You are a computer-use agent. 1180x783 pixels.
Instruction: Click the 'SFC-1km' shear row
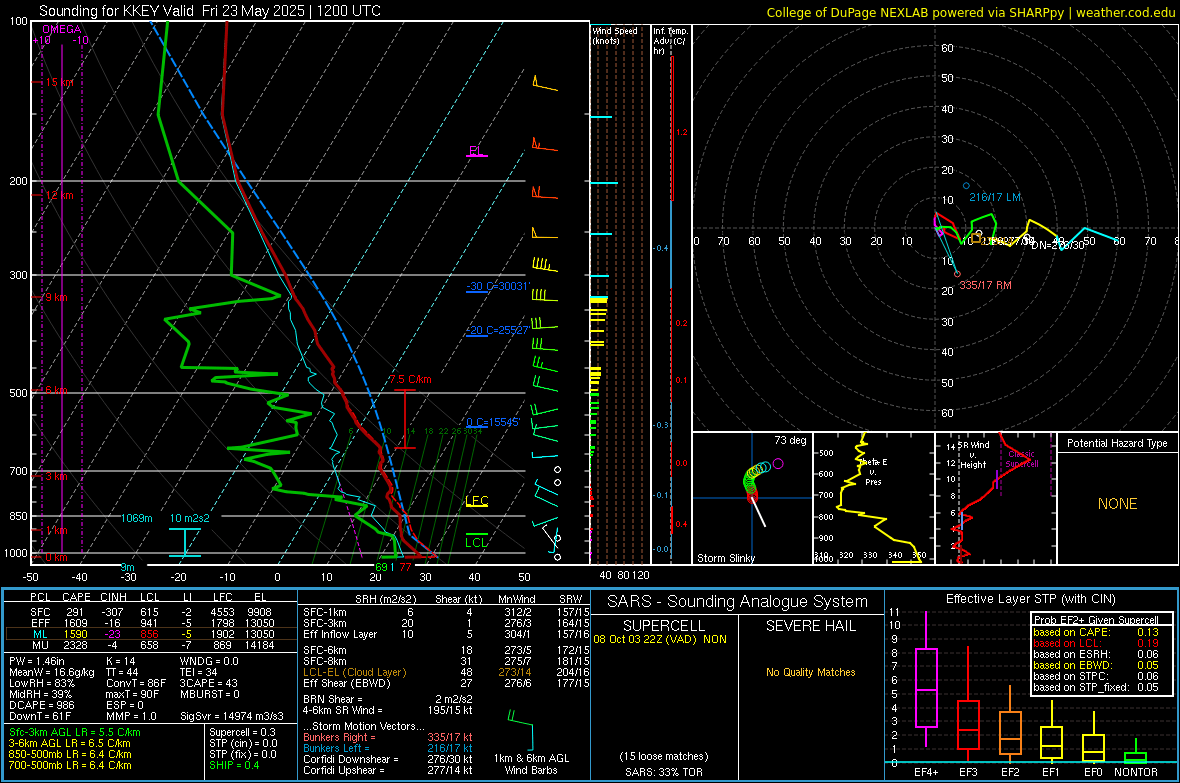click(x=446, y=612)
